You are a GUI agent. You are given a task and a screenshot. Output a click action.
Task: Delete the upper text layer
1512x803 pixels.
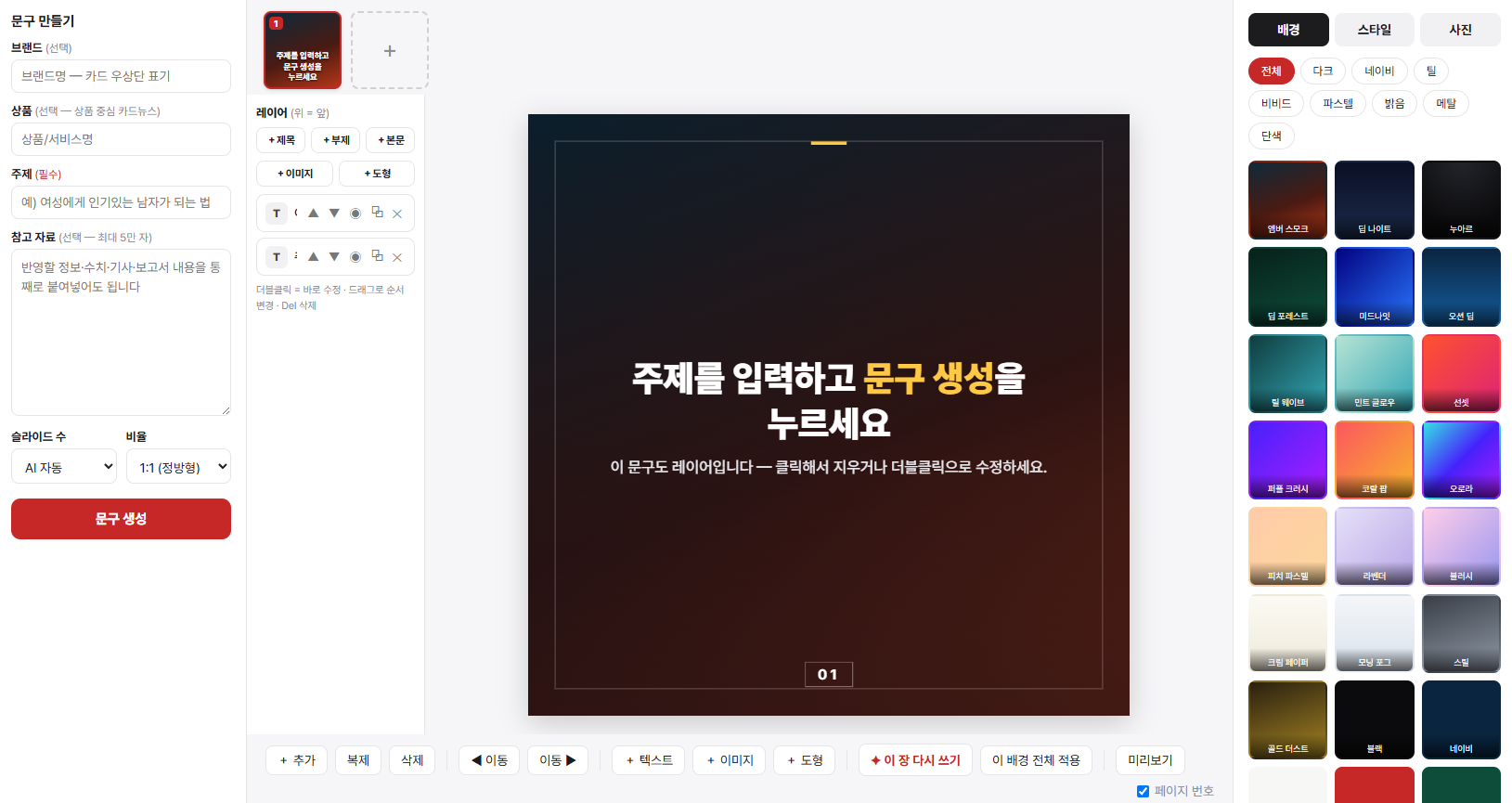(x=397, y=214)
